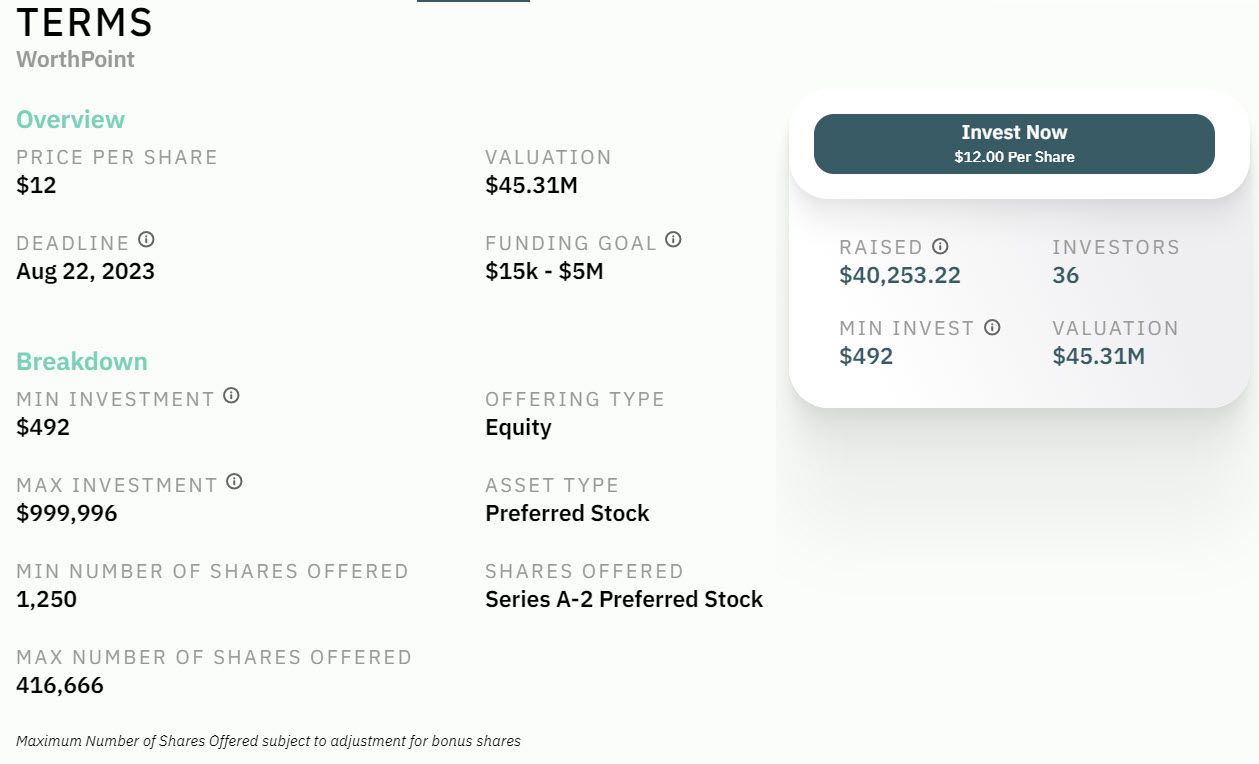The width and height of the screenshot is (1259, 764).
Task: Select the Overview section heading
Action: tap(70, 120)
